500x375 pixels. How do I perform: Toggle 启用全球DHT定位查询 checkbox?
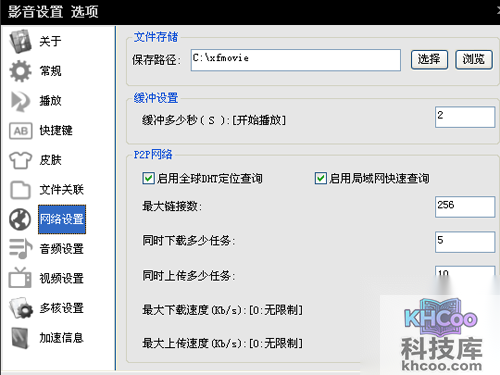(148, 178)
